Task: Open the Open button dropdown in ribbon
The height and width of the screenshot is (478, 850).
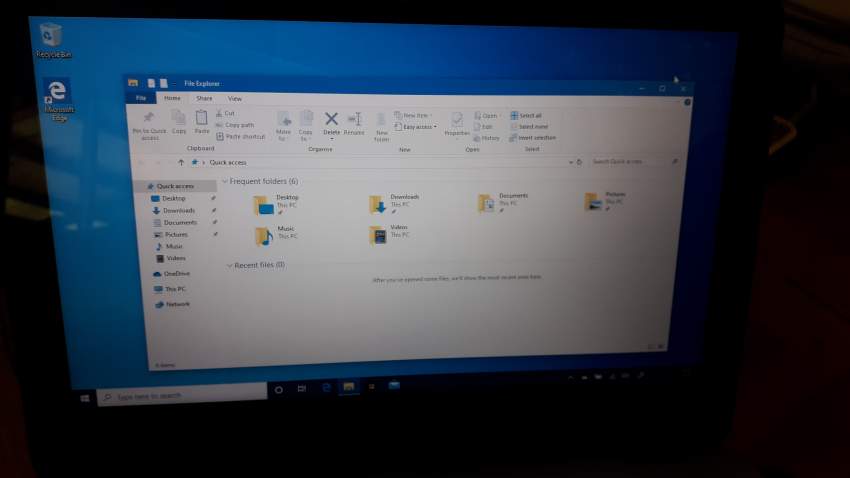Action: tap(486, 115)
